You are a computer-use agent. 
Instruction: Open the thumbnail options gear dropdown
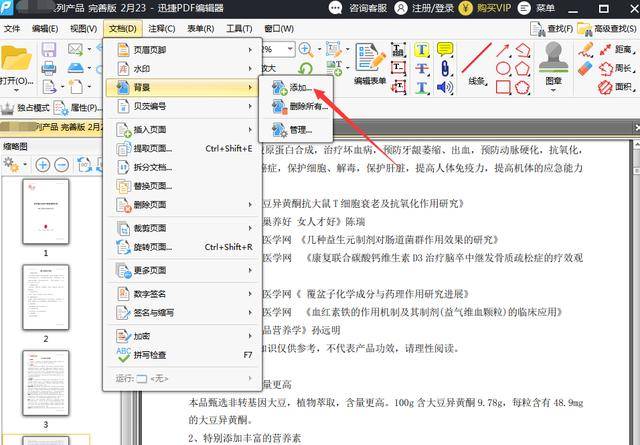15,165
